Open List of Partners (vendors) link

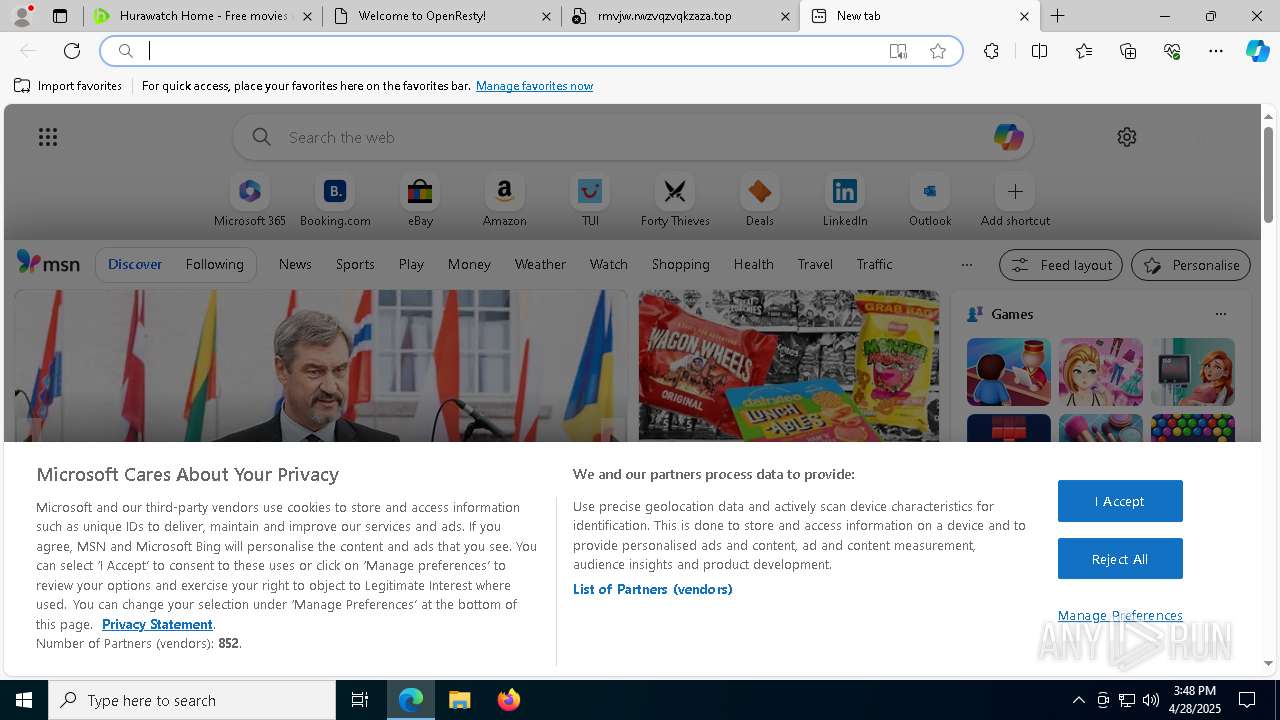652,589
